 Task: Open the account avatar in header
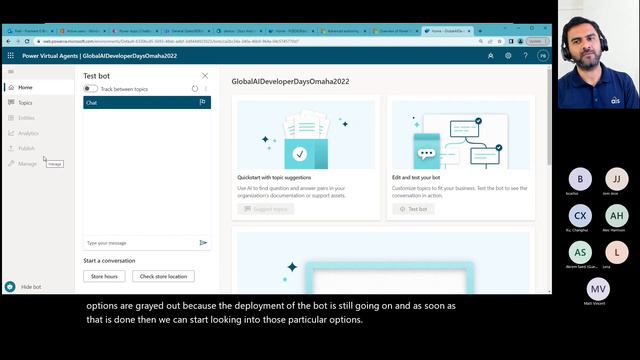point(543,56)
